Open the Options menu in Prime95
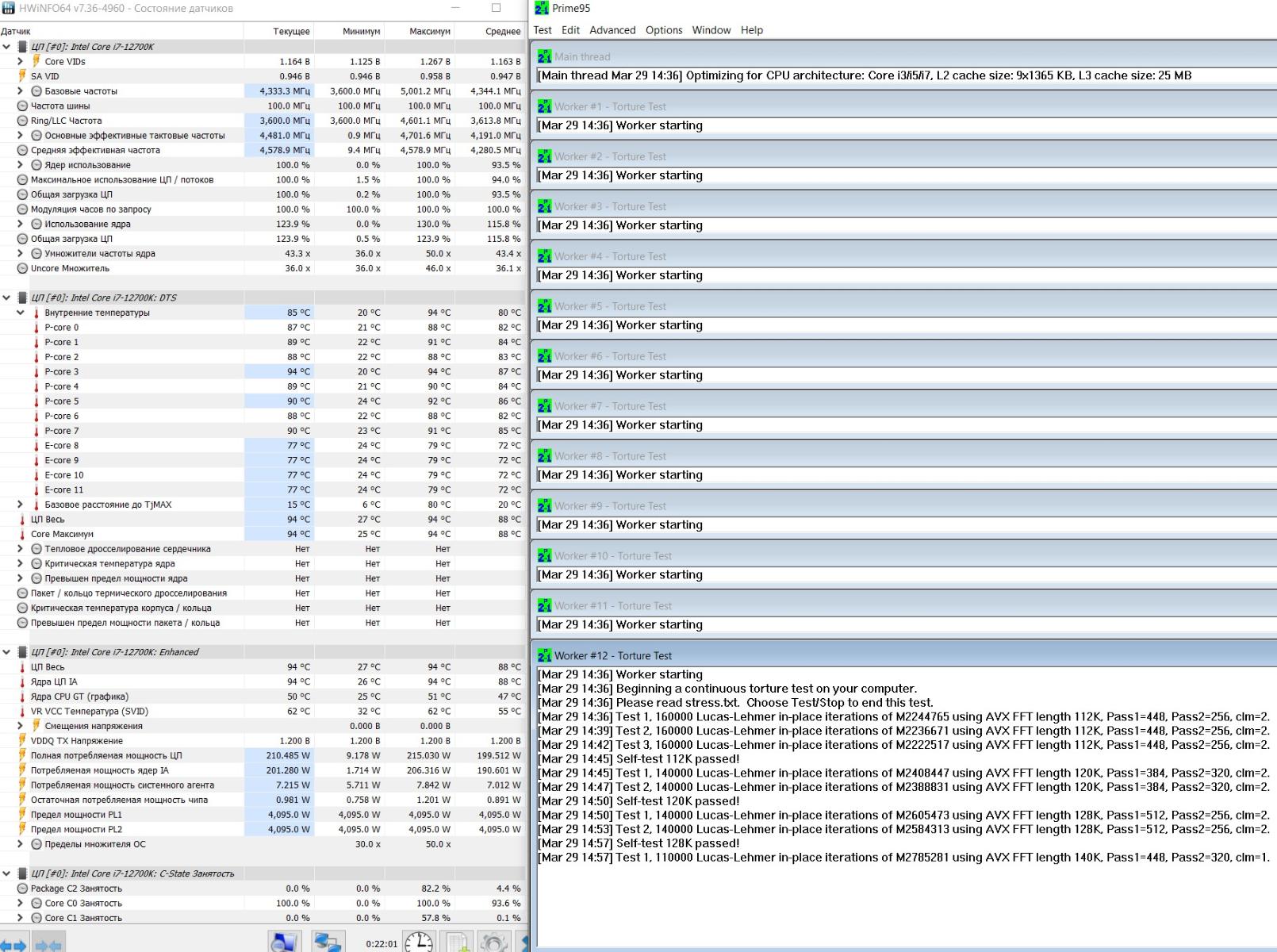The height and width of the screenshot is (952, 1277). pos(664,30)
